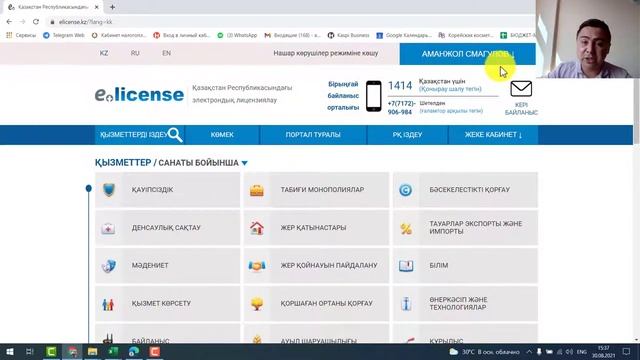Open notification center in system tray
Screen dimensions: 640x360
626,351
